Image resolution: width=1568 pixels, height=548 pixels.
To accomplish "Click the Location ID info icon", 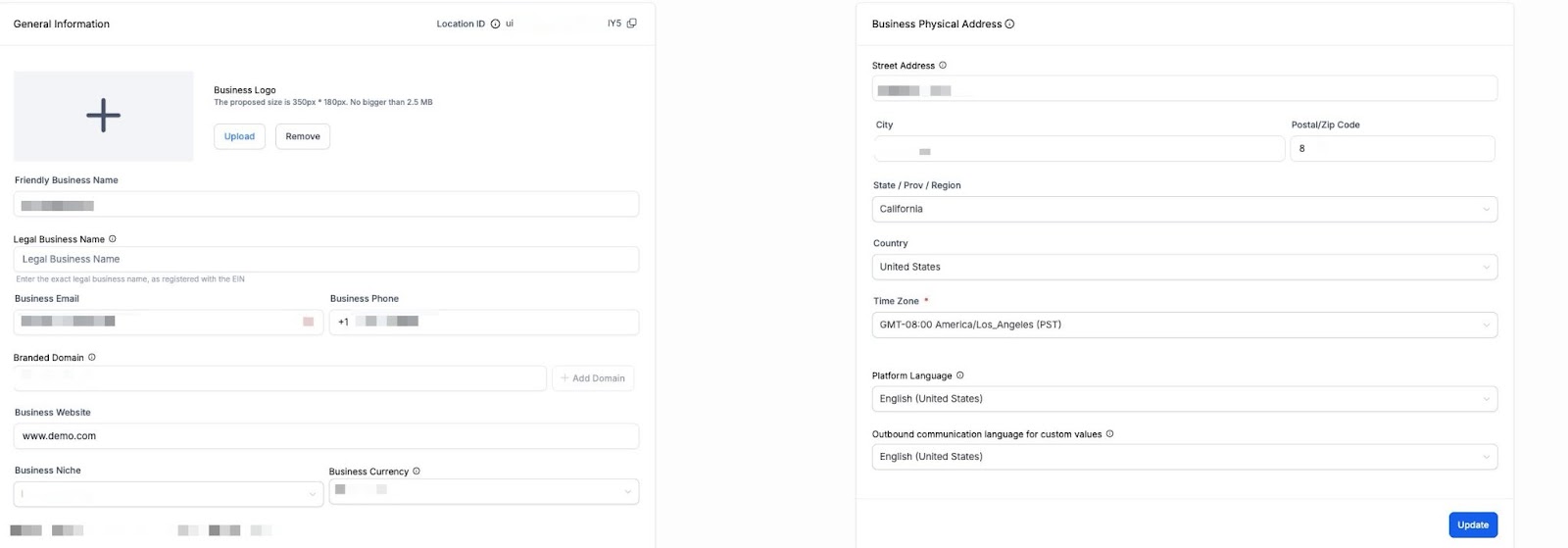I will tap(495, 25).
